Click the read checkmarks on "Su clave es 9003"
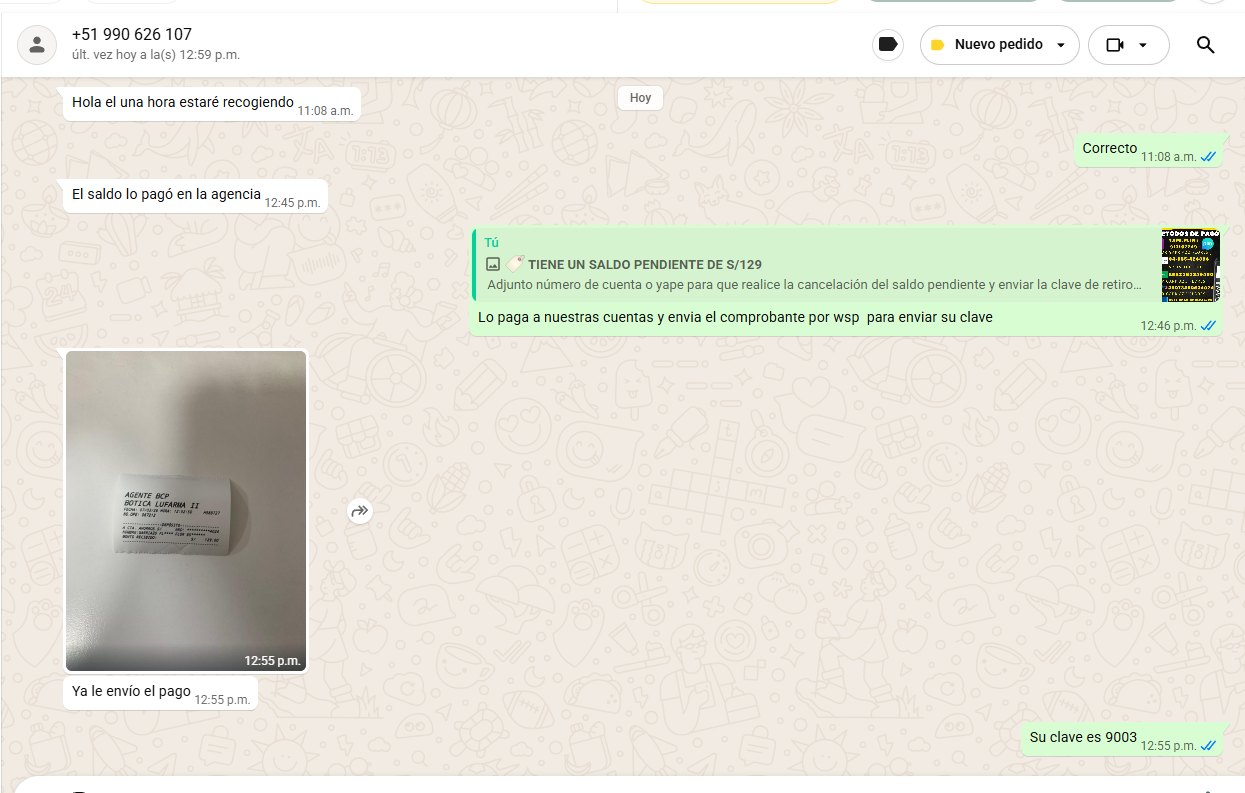The image size is (1245, 793). (x=1208, y=746)
